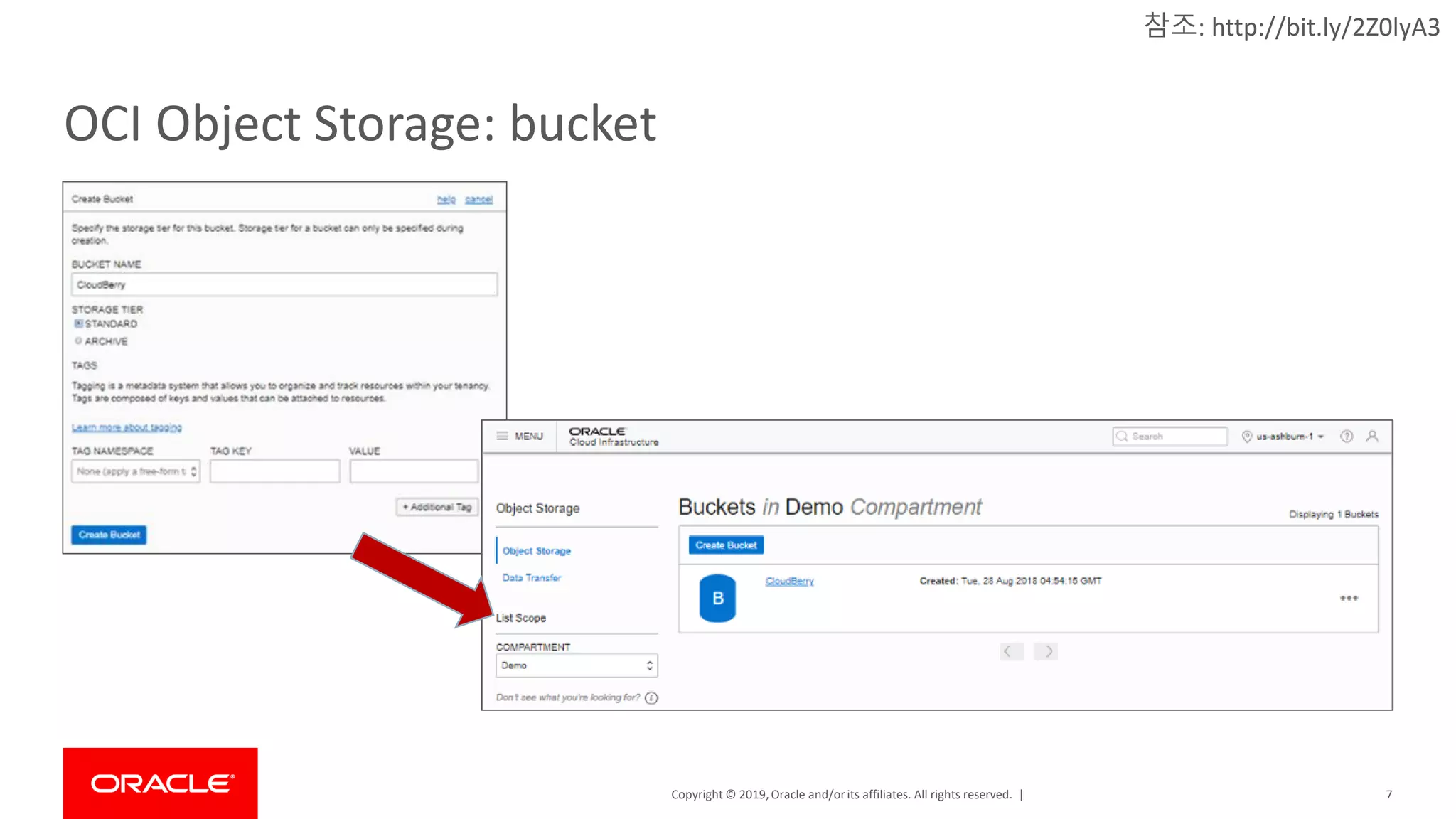Open the Learn more about tagging link

127,427
